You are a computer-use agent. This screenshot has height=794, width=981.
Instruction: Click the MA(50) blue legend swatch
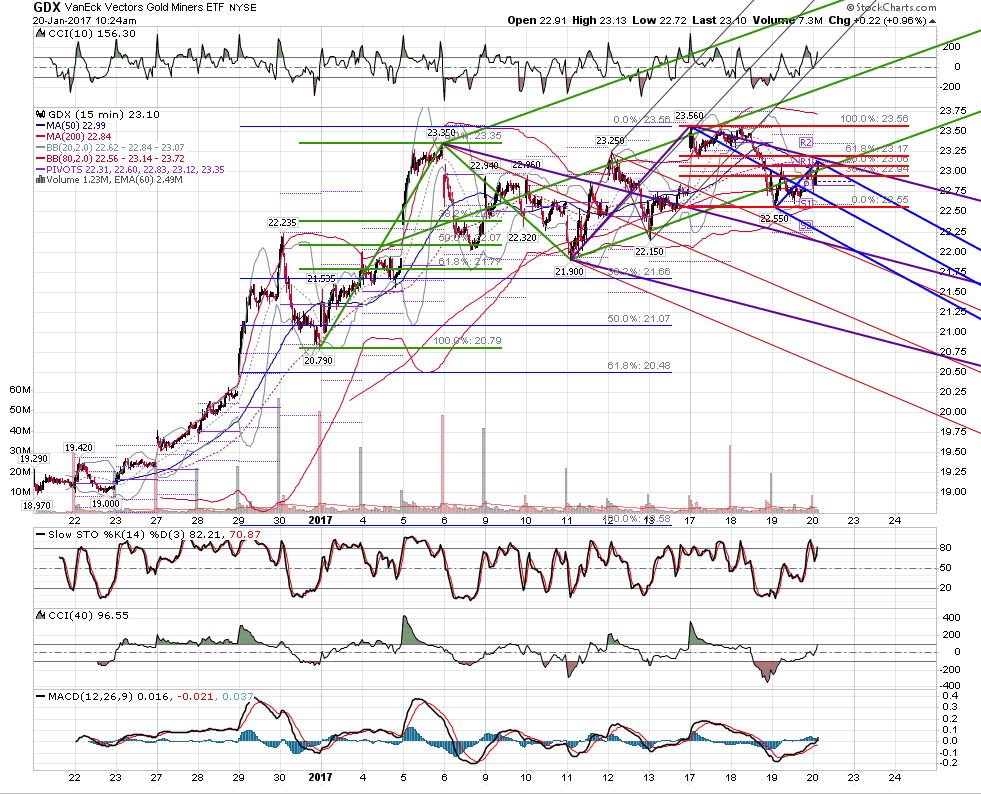point(41,126)
